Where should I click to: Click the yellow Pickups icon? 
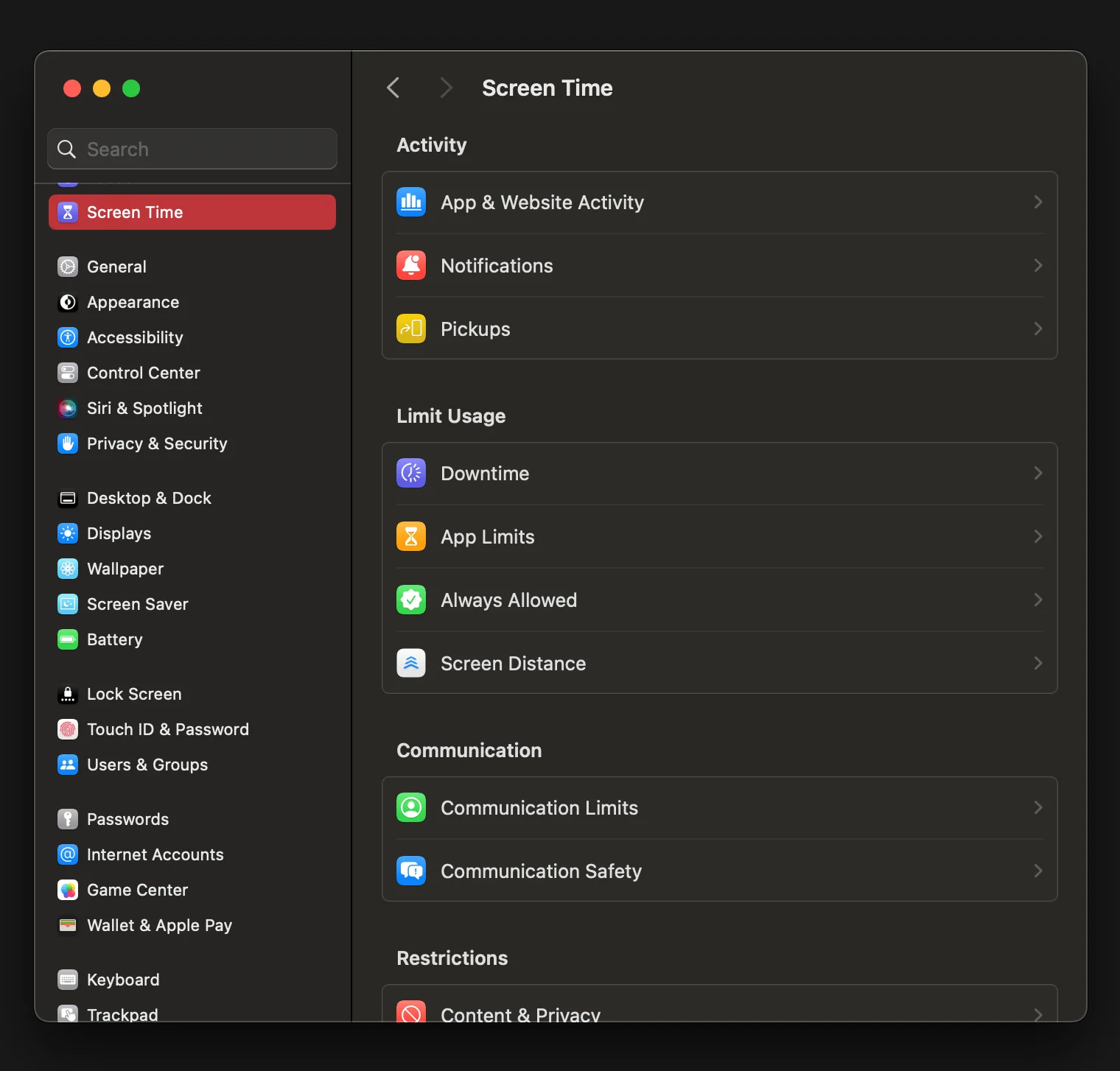pyautogui.click(x=411, y=329)
